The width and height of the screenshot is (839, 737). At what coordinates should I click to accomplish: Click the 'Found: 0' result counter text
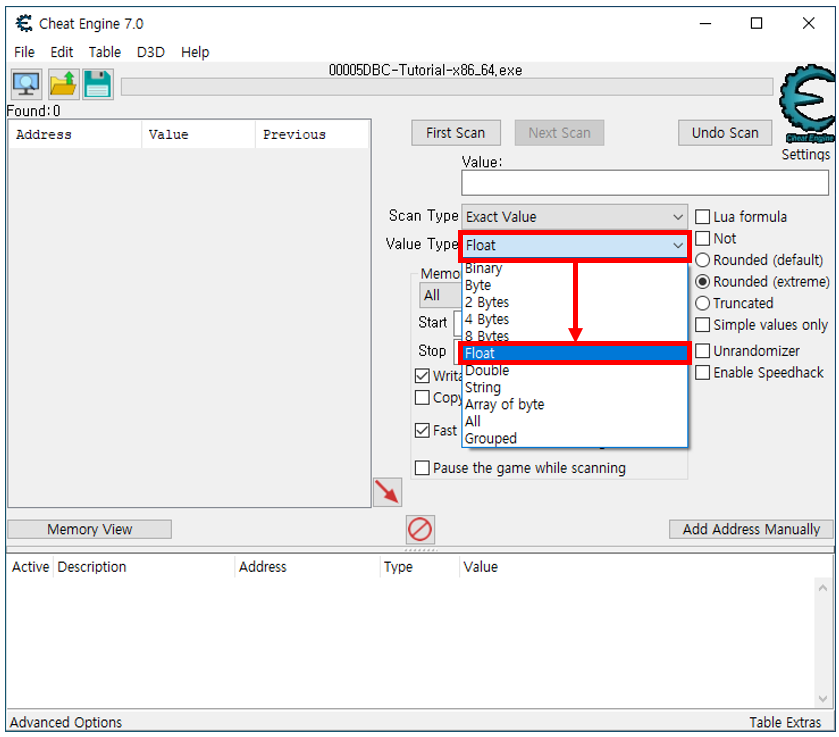(33, 111)
